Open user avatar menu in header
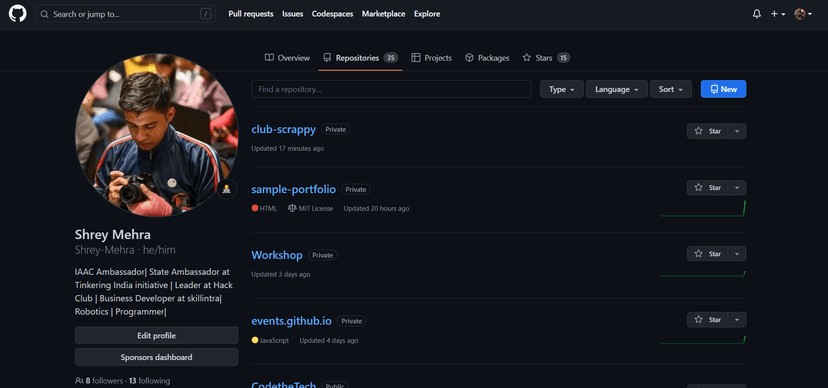 point(803,14)
